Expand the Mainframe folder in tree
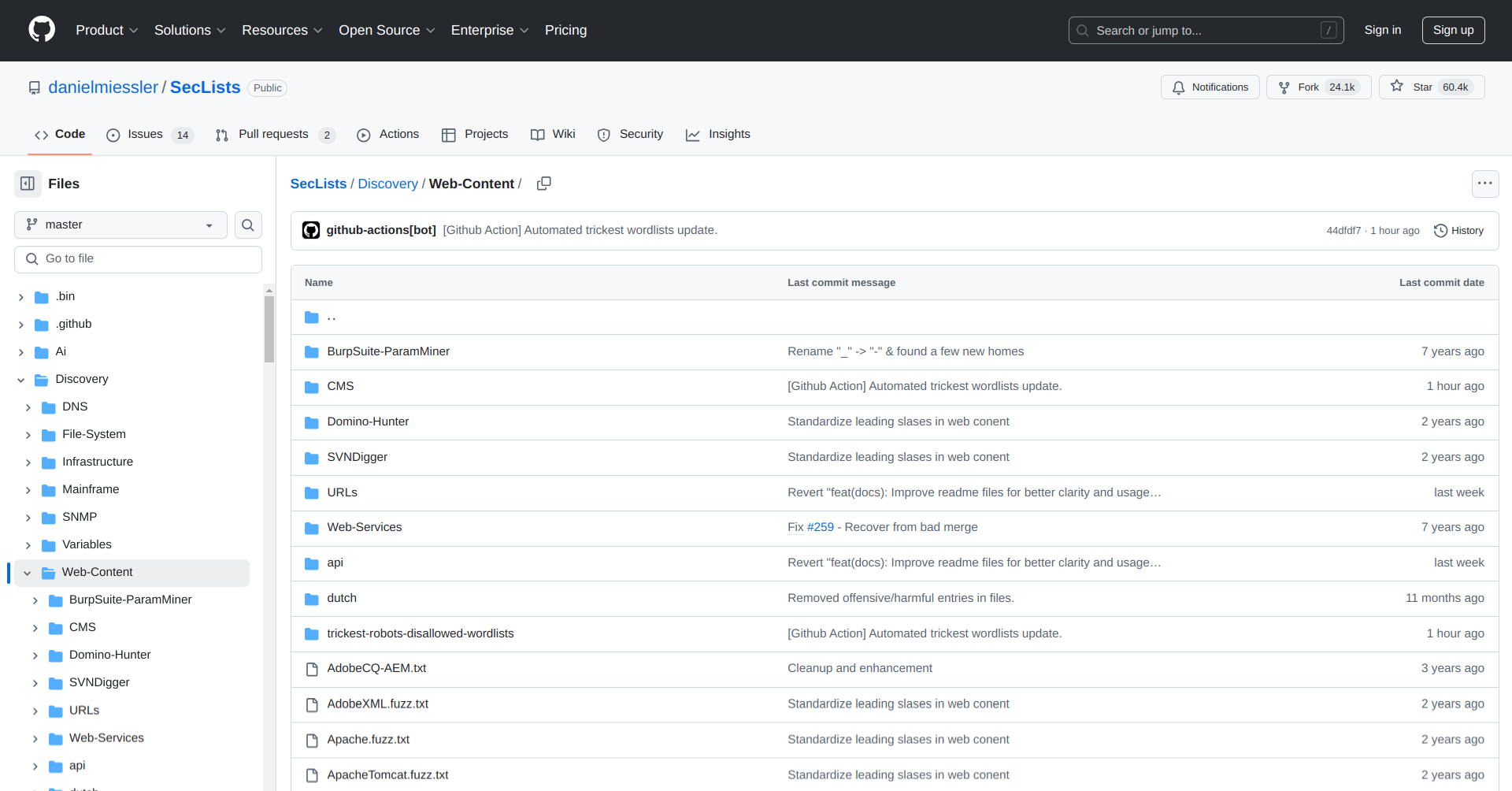Viewport: 1512px width, 791px height. [x=28, y=490]
